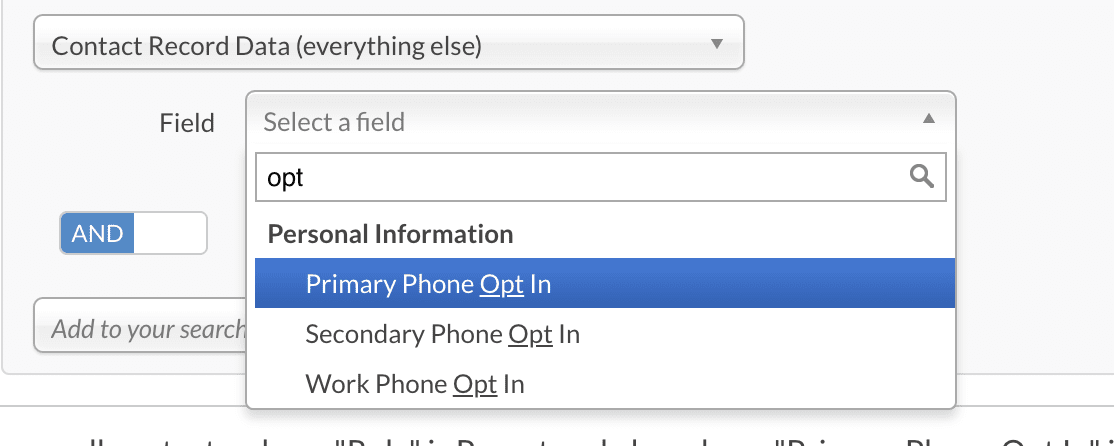Click the down arrow on Contact Record Data
The width and height of the screenshot is (1114, 446).
pyautogui.click(x=716, y=45)
